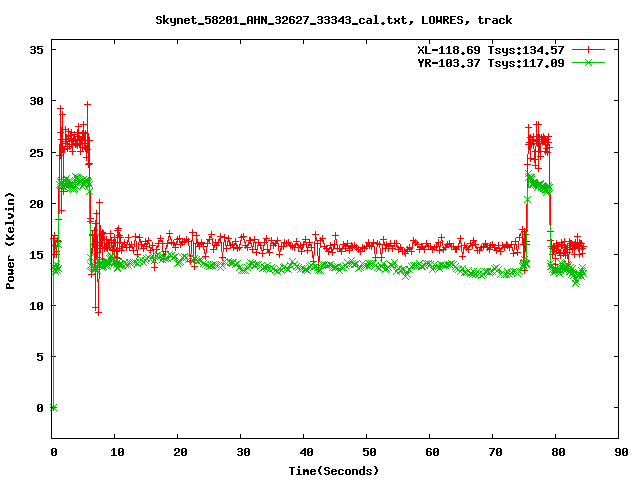Click the y-axis tick label 15
The width and height of the screenshot is (640, 480).
[36, 255]
